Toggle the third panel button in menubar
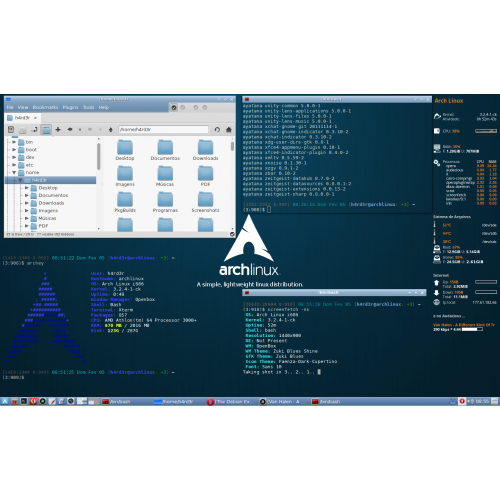Screen dimensions: 500x500 click(x=196, y=107)
